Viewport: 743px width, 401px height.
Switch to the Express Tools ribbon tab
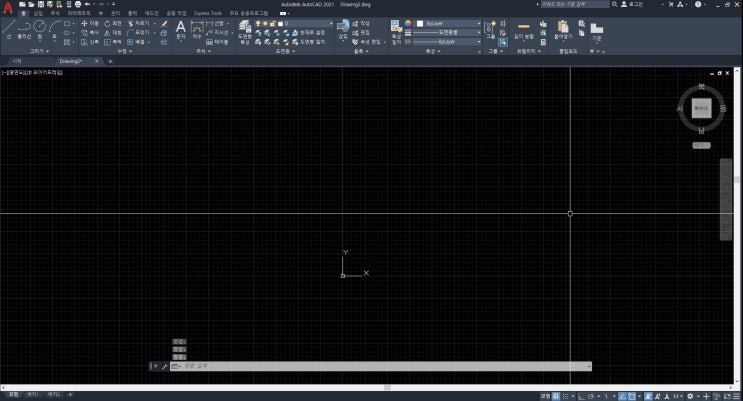click(208, 13)
